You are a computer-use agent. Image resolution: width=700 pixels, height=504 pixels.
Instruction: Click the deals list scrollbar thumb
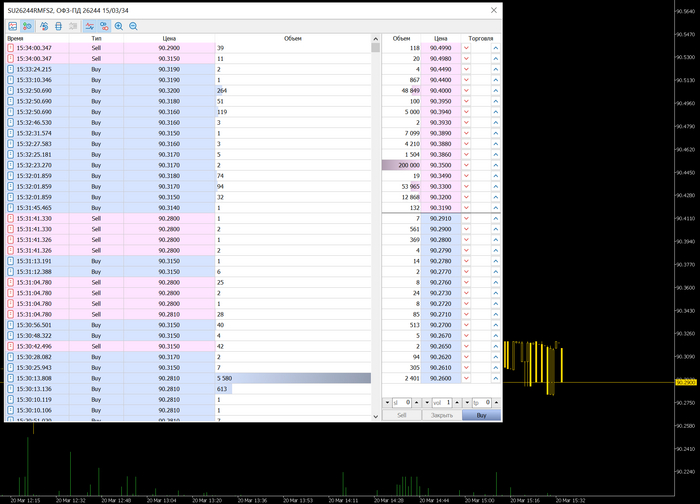[x=375, y=47]
